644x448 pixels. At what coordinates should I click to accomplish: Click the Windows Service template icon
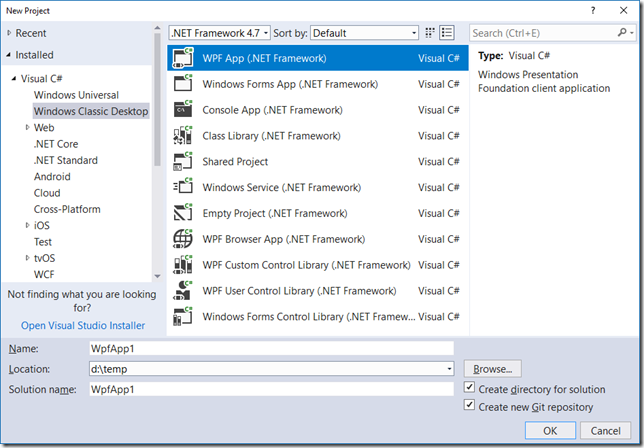(183, 187)
